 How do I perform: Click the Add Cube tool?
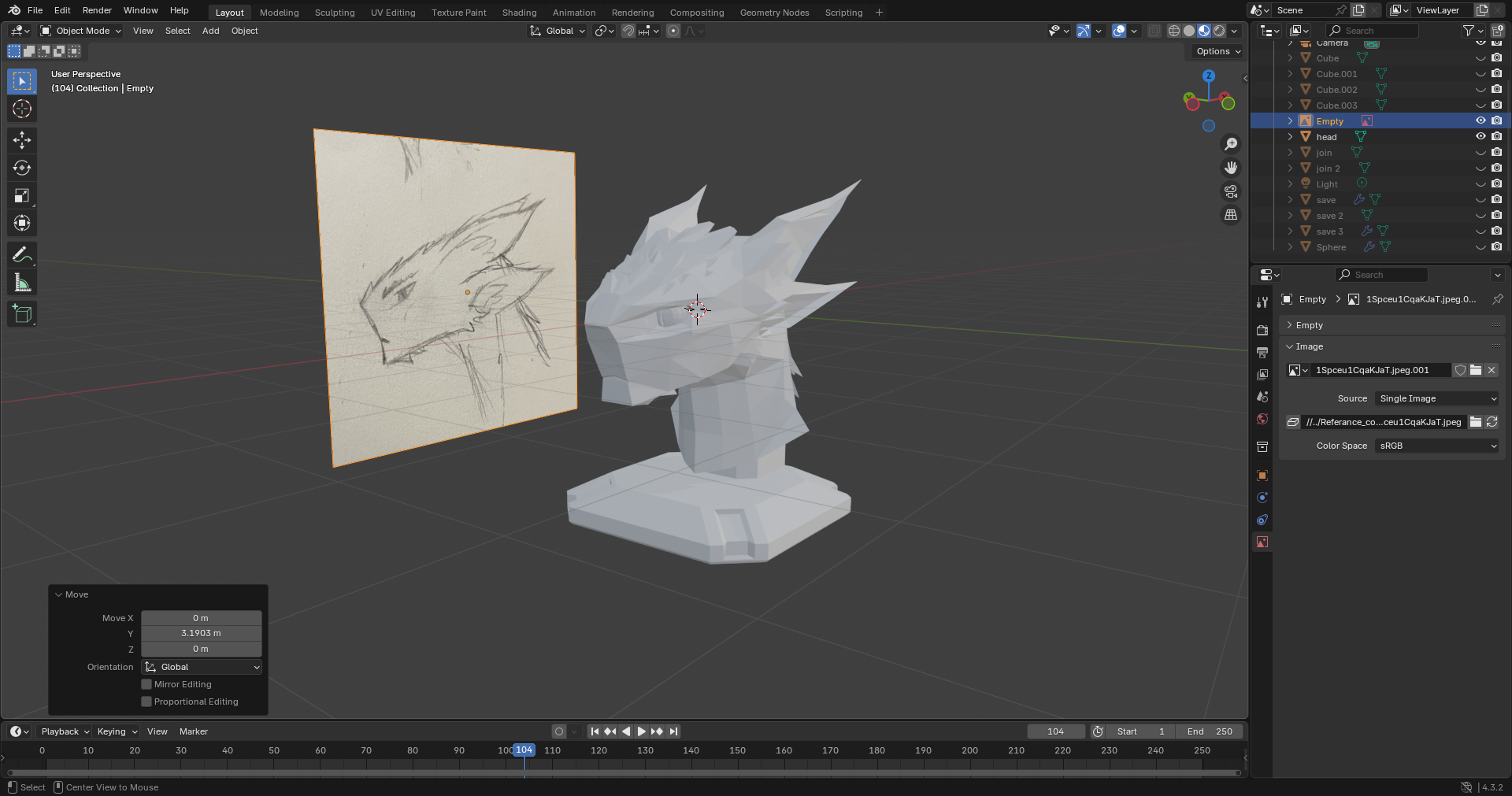(x=22, y=314)
